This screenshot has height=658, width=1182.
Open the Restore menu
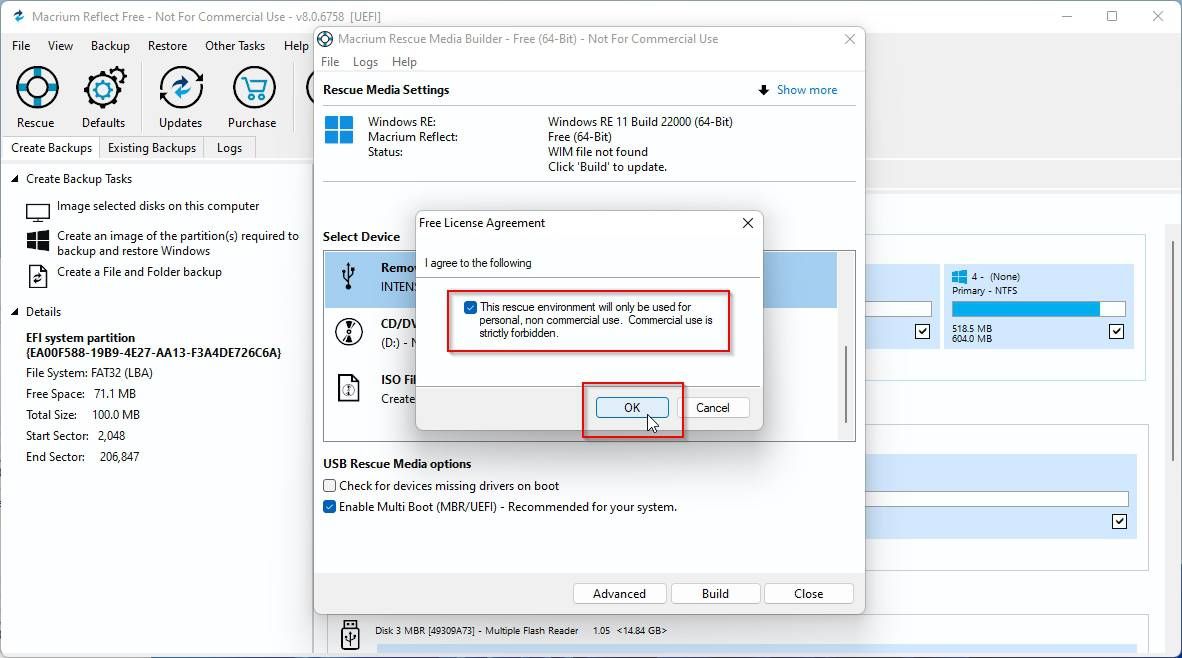coord(167,46)
